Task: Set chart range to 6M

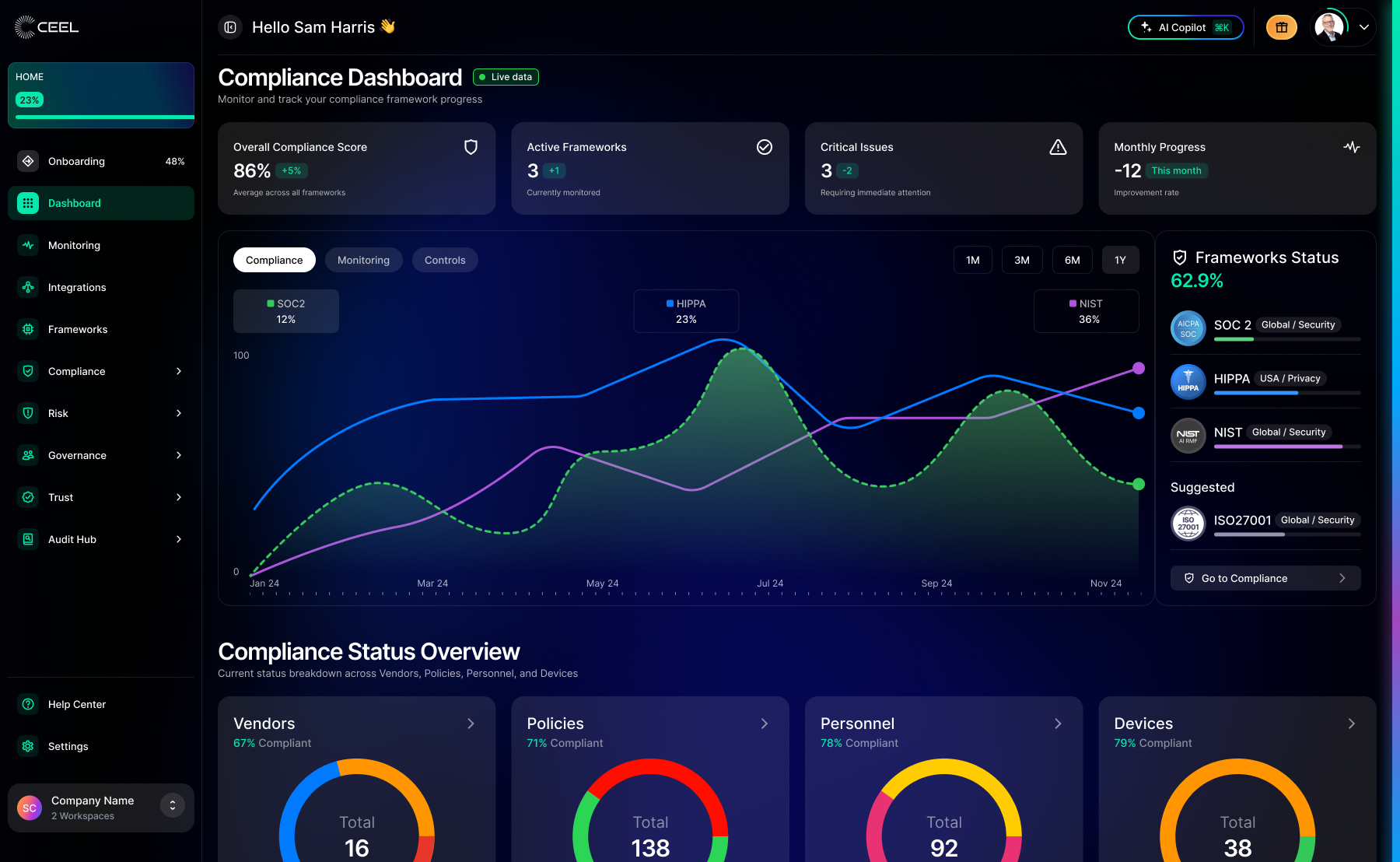Action: coord(1073,260)
